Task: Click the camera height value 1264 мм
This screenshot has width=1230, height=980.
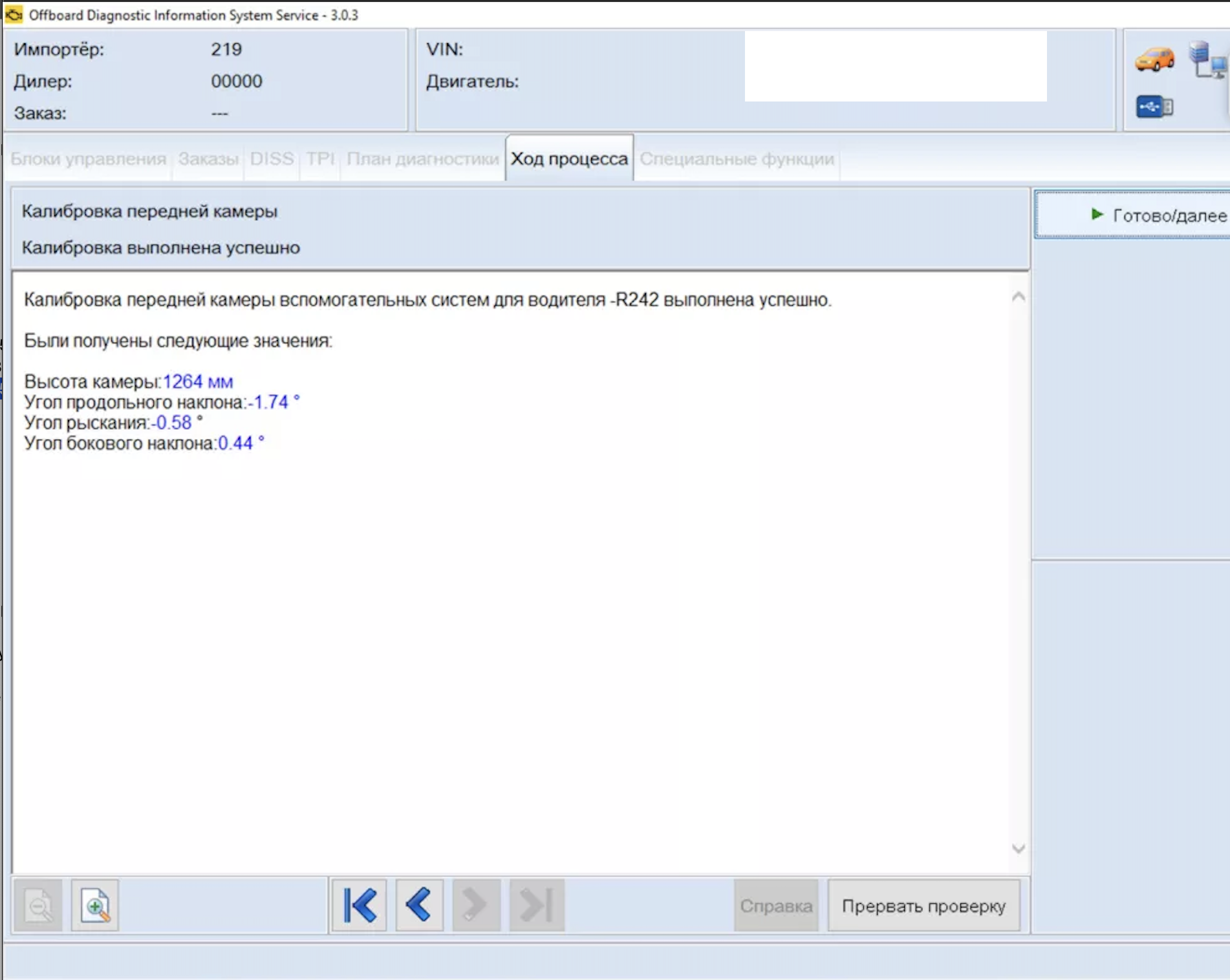Action: pyautogui.click(x=197, y=381)
